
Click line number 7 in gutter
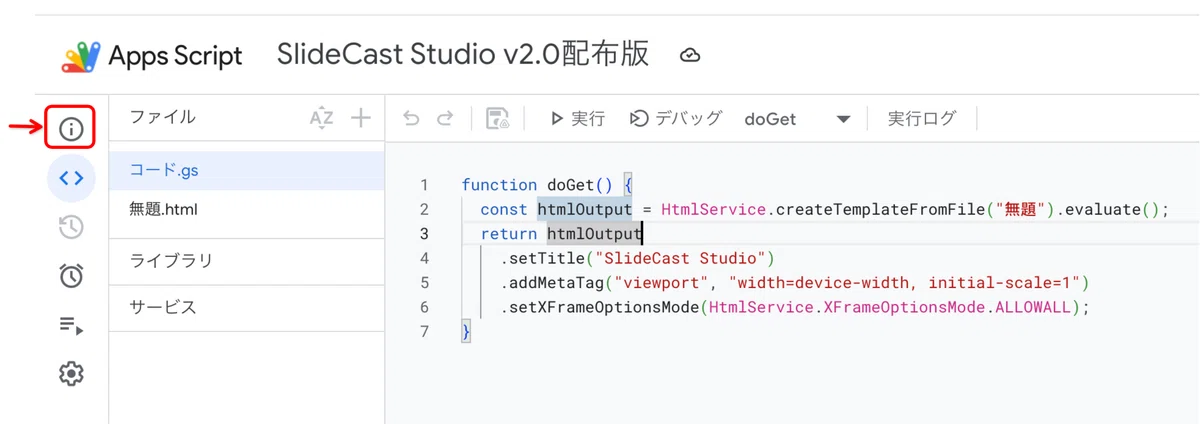pyautogui.click(x=424, y=331)
